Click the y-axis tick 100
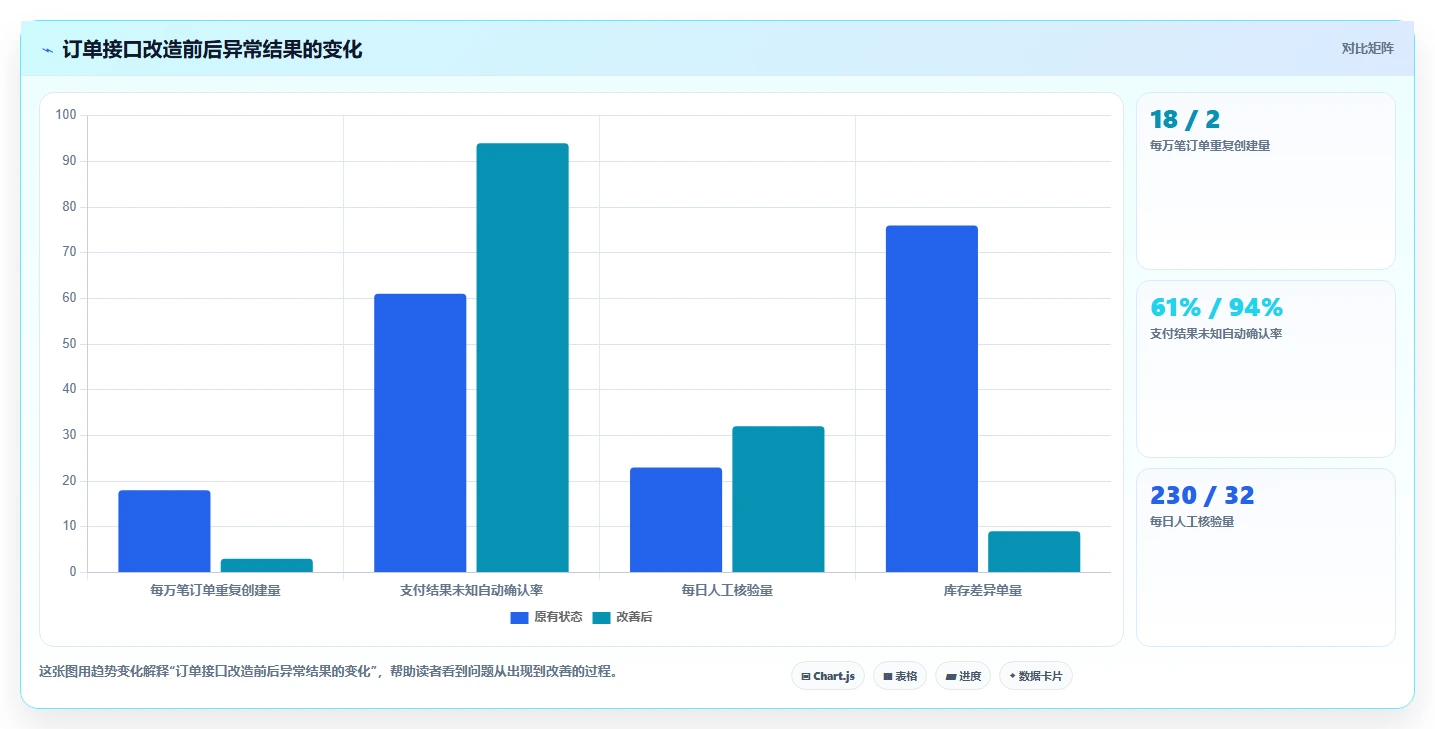The height and width of the screenshot is (729, 1435). tap(66, 115)
